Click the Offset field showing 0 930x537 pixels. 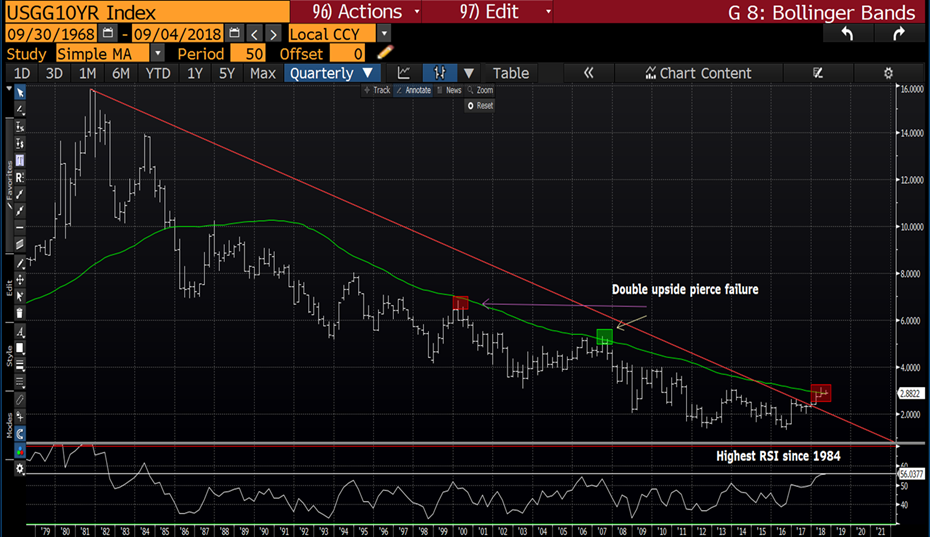(347, 53)
